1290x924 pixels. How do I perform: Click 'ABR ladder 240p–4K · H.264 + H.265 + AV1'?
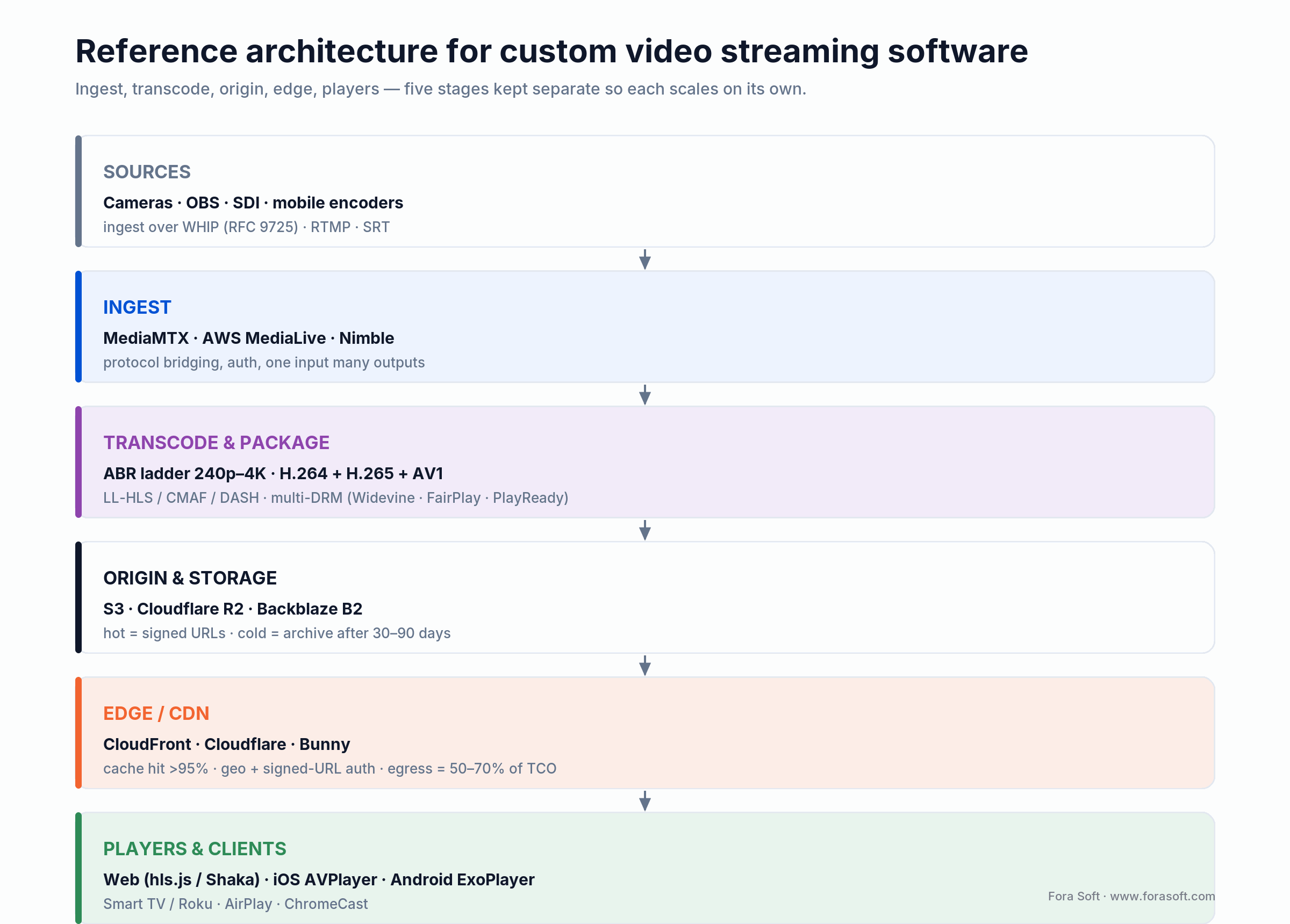coord(273,474)
